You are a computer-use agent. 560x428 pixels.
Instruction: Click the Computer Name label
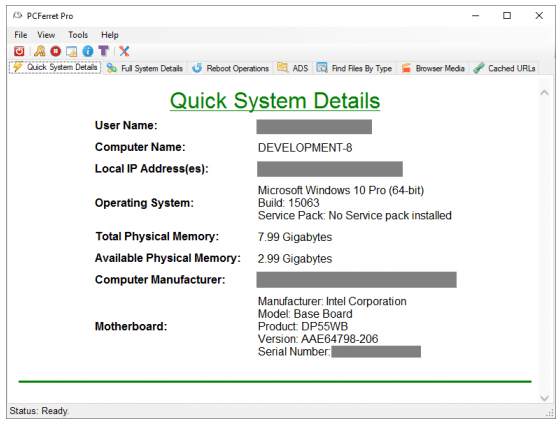[140, 147]
